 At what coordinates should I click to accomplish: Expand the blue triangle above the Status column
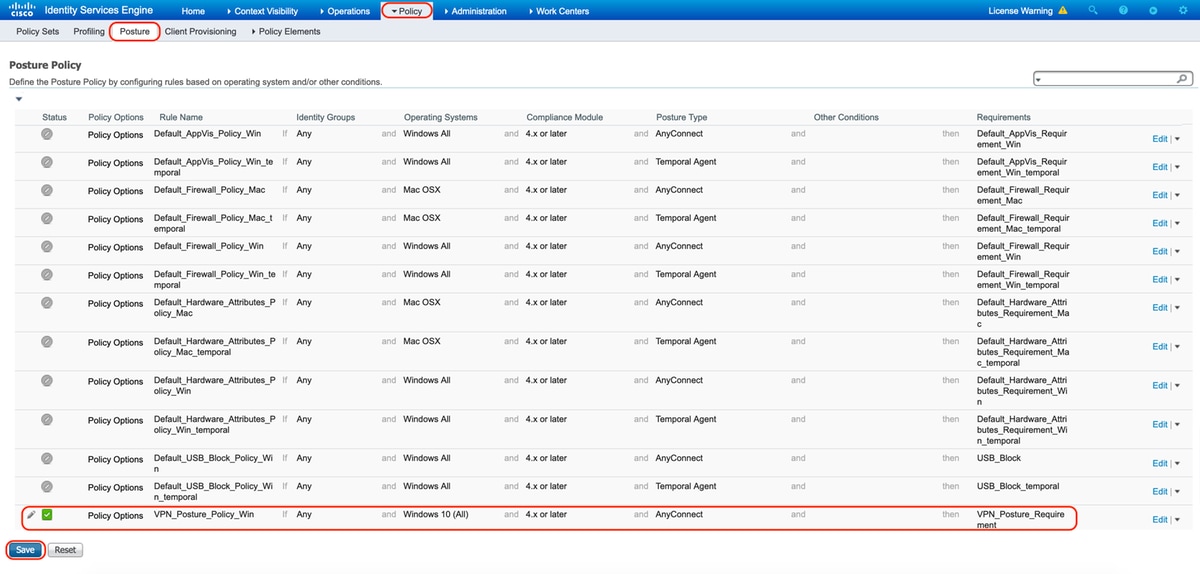click(18, 99)
